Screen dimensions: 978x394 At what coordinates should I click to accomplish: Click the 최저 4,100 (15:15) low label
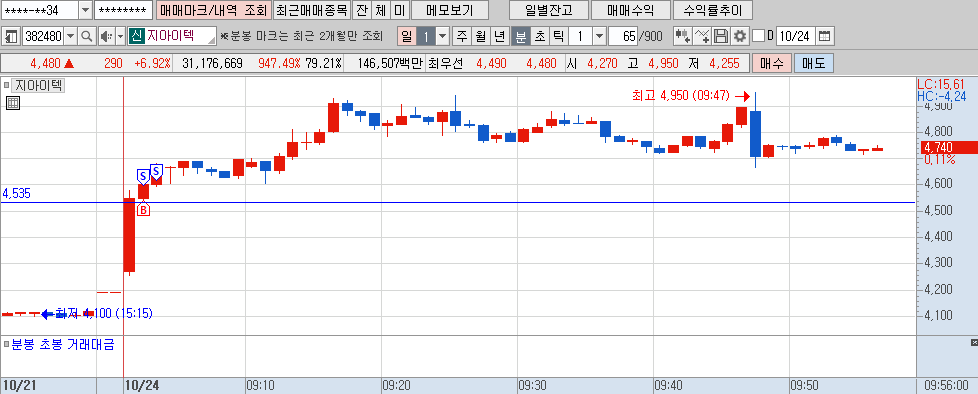[104, 313]
